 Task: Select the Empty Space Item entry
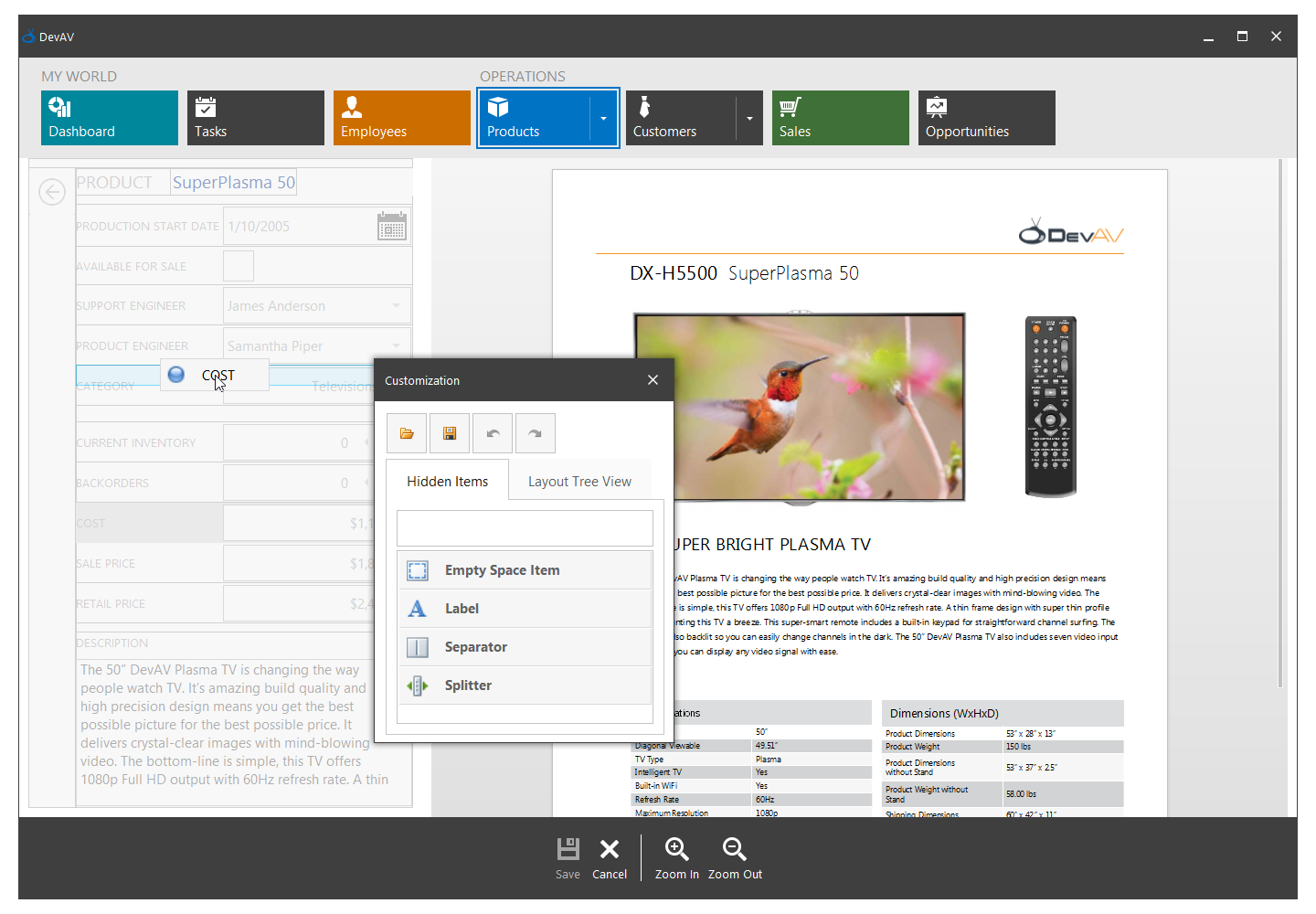click(525, 570)
